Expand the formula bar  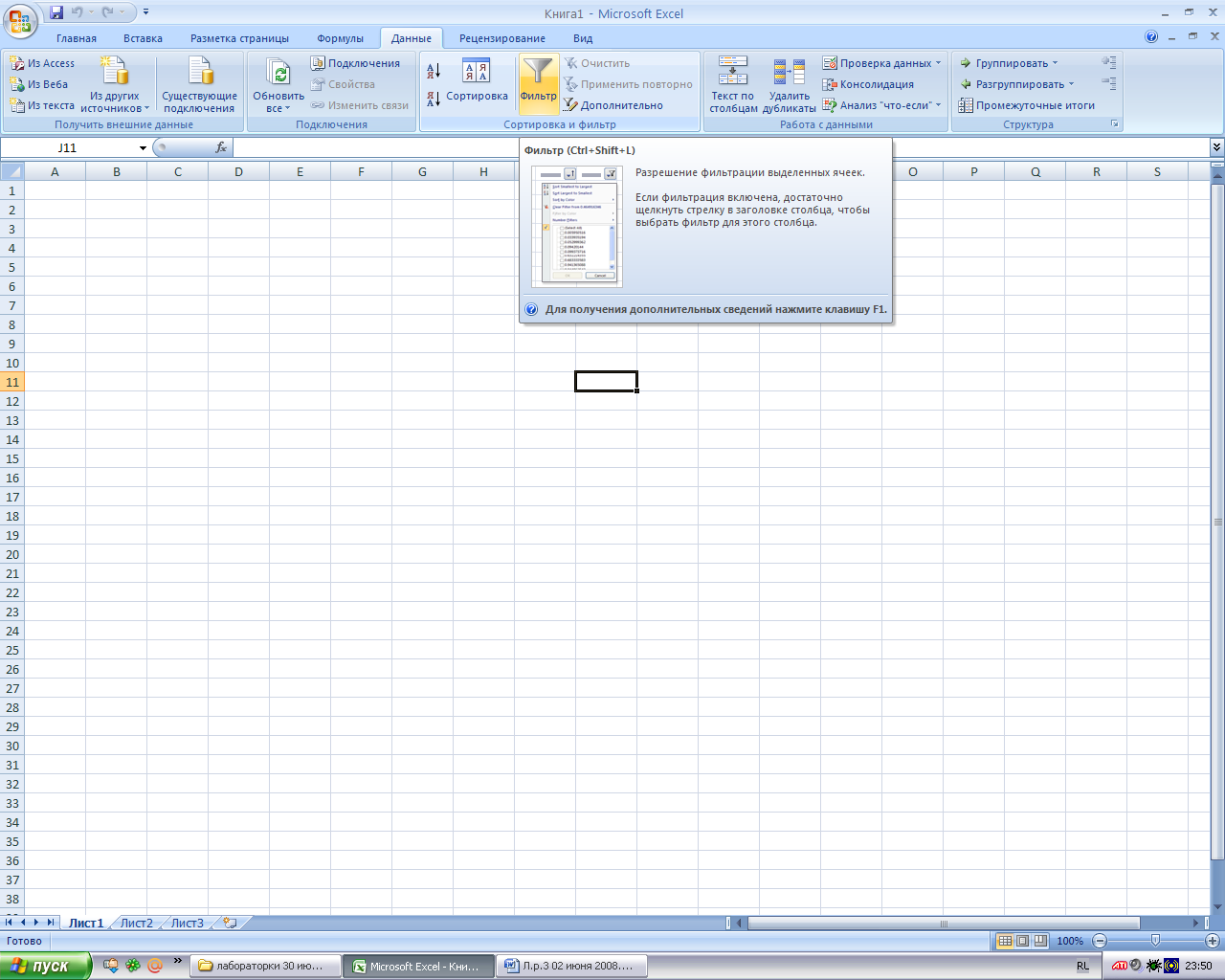point(1216,147)
